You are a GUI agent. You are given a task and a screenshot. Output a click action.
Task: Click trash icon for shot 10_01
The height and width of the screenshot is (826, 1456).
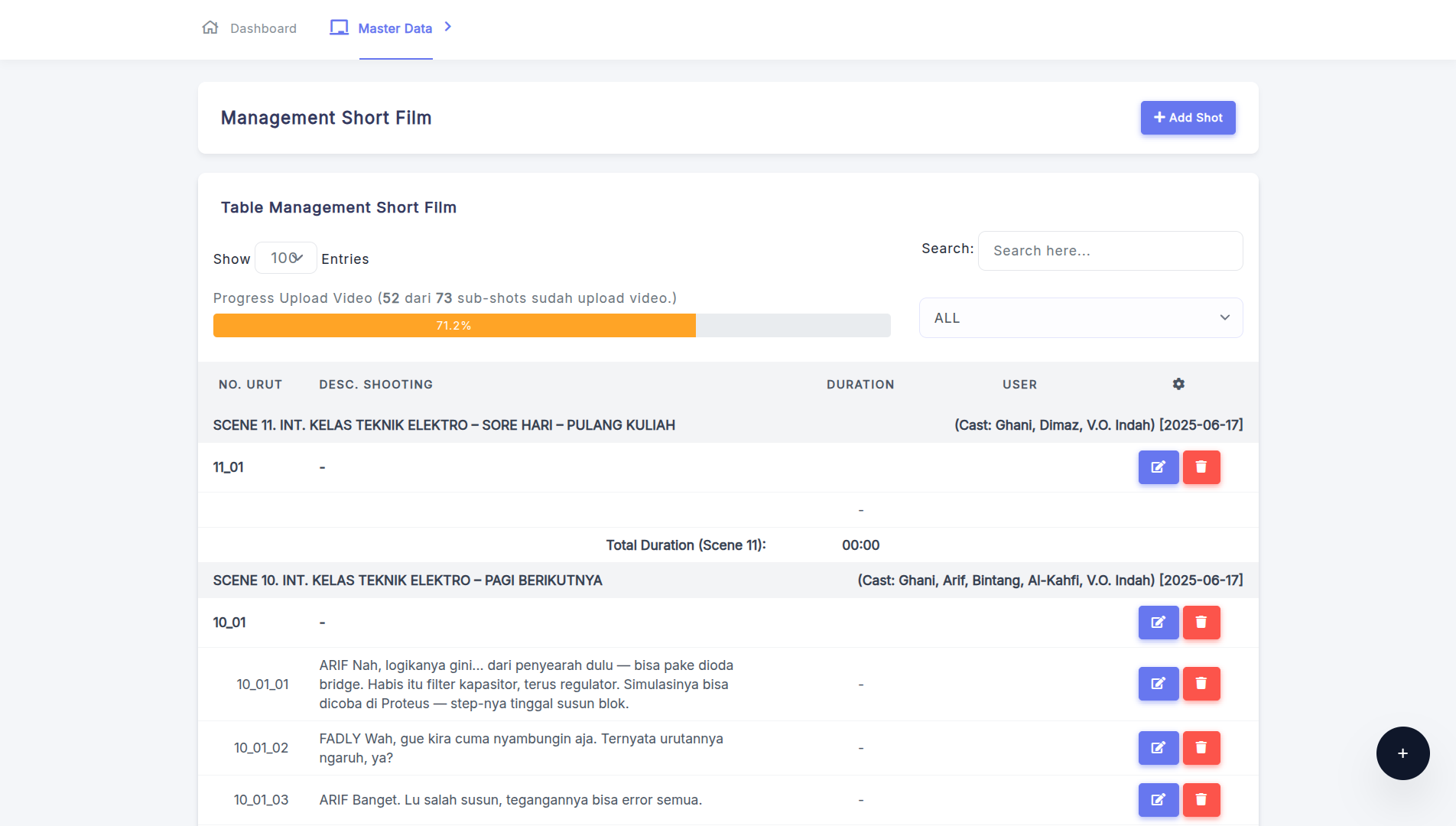click(x=1201, y=623)
